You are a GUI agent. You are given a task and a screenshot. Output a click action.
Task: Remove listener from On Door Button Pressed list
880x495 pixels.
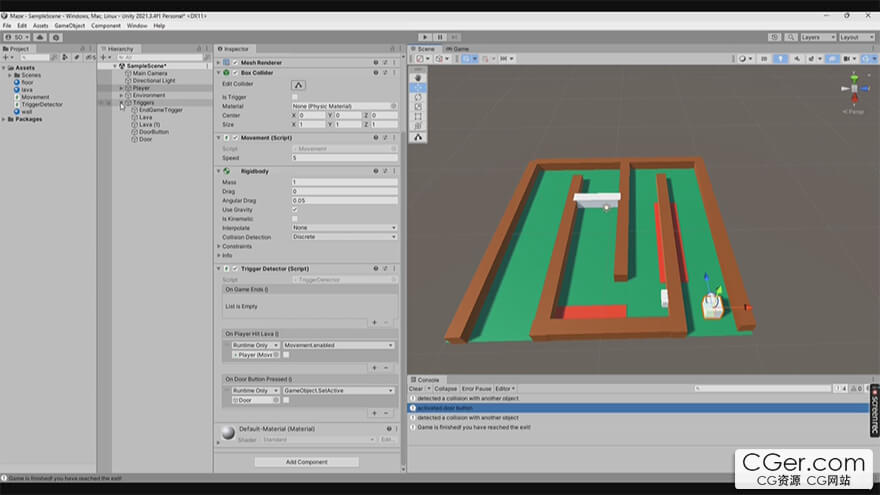386,414
